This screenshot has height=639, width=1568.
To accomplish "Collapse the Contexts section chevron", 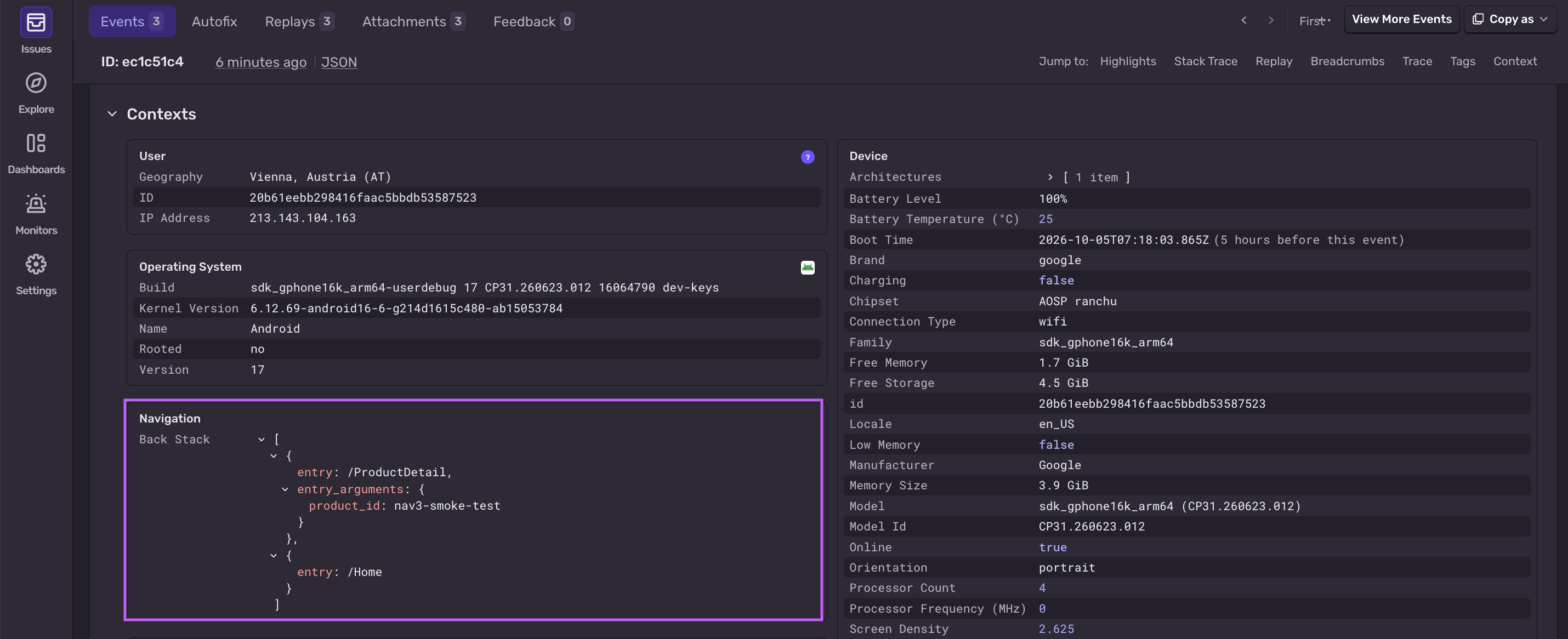I will (x=112, y=114).
